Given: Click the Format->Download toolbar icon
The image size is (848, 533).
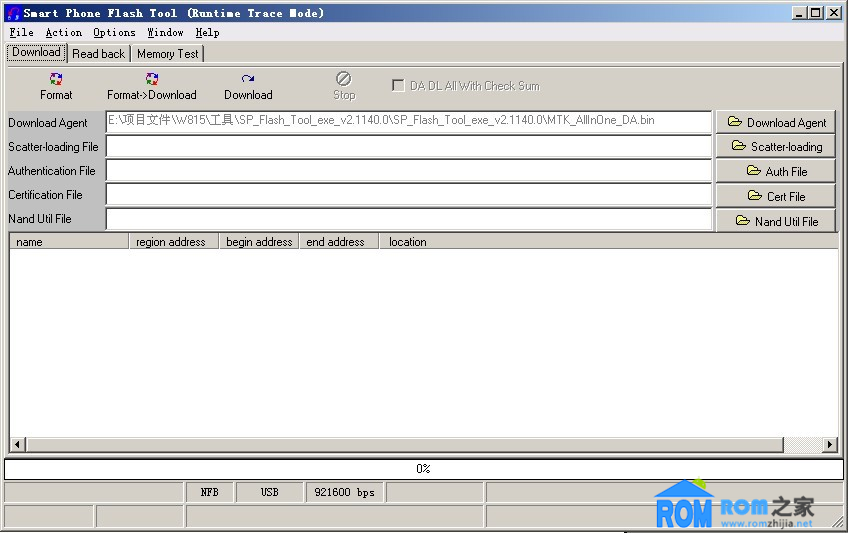Looking at the screenshot, I should click(152, 79).
